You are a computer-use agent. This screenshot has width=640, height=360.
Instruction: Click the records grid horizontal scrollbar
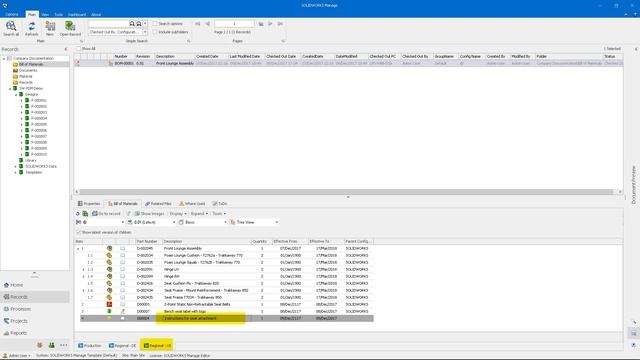pos(346,191)
